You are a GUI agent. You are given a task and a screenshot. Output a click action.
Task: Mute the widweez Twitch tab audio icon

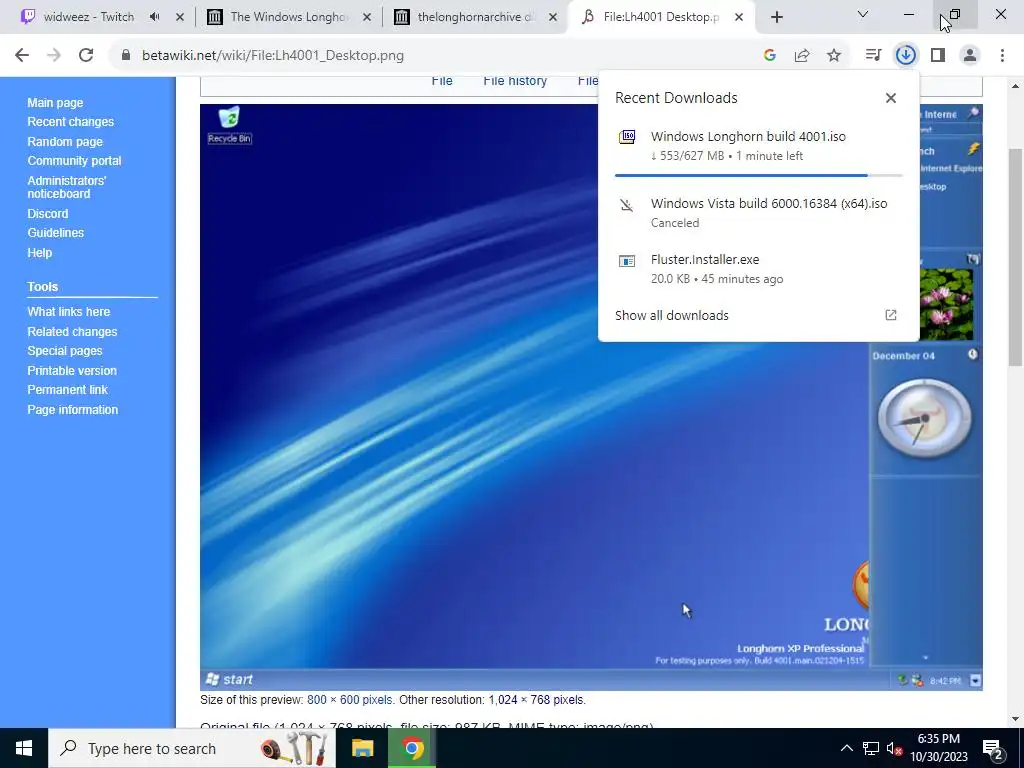click(155, 17)
